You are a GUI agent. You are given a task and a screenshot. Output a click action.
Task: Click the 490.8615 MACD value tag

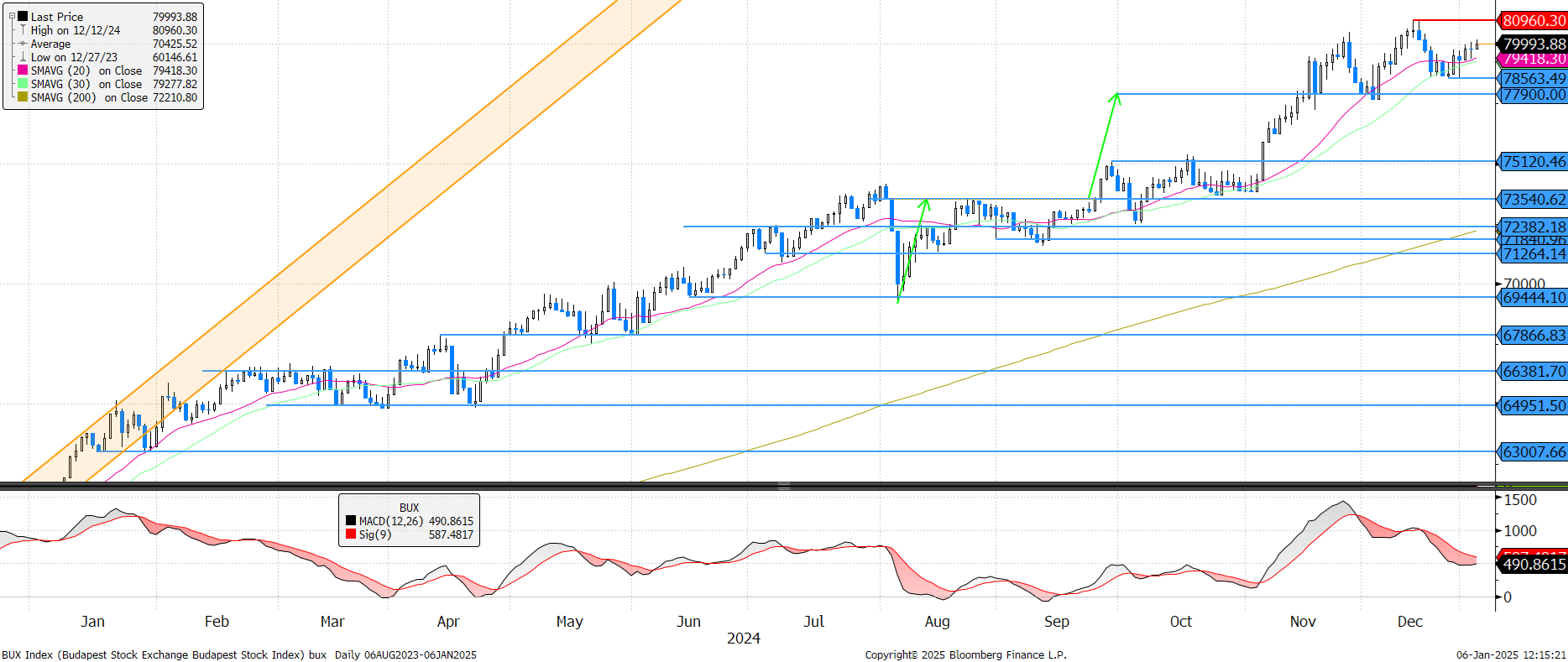[1533, 565]
